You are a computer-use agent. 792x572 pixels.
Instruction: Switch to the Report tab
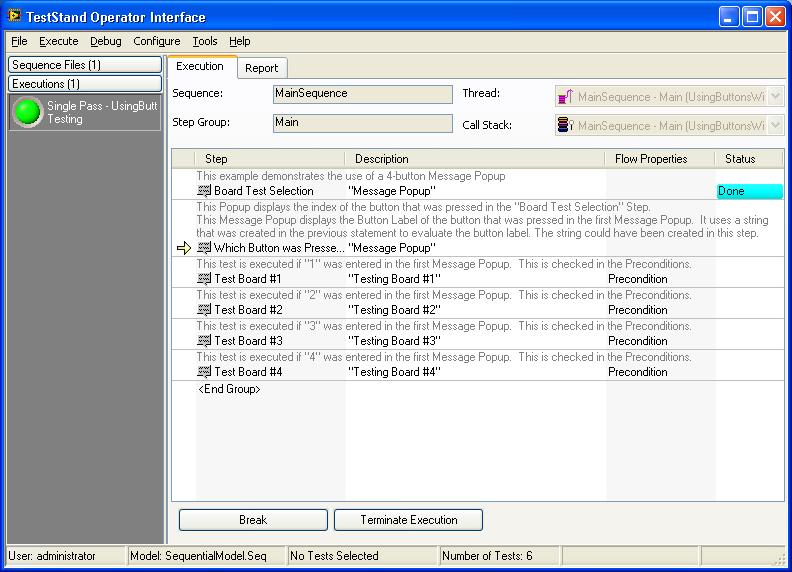coord(262,68)
